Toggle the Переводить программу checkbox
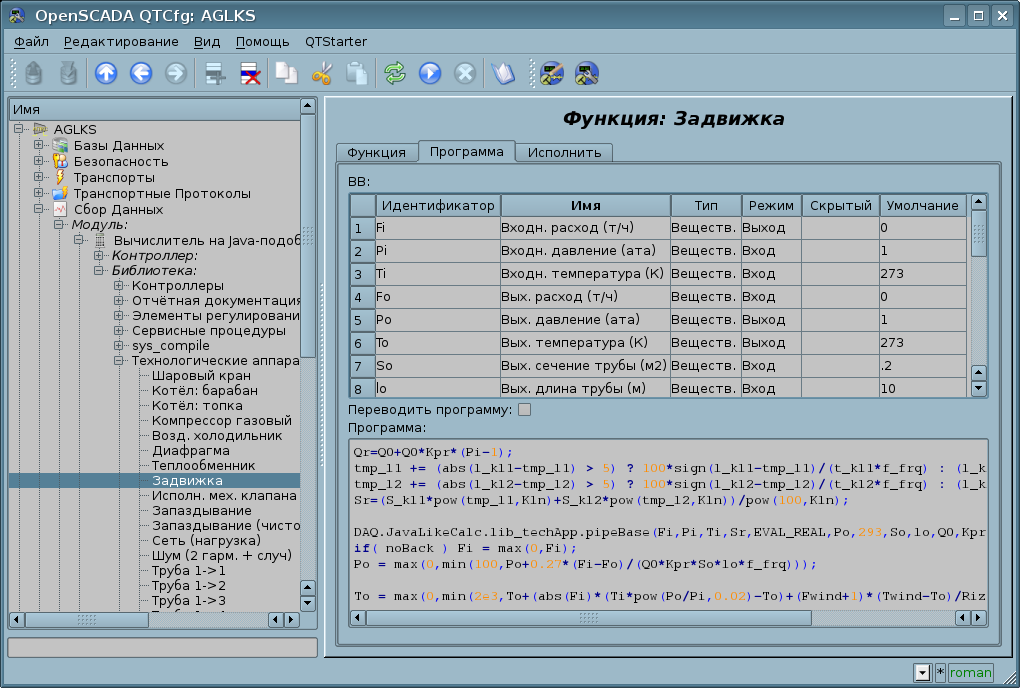The width and height of the screenshot is (1020, 688). coord(524,410)
